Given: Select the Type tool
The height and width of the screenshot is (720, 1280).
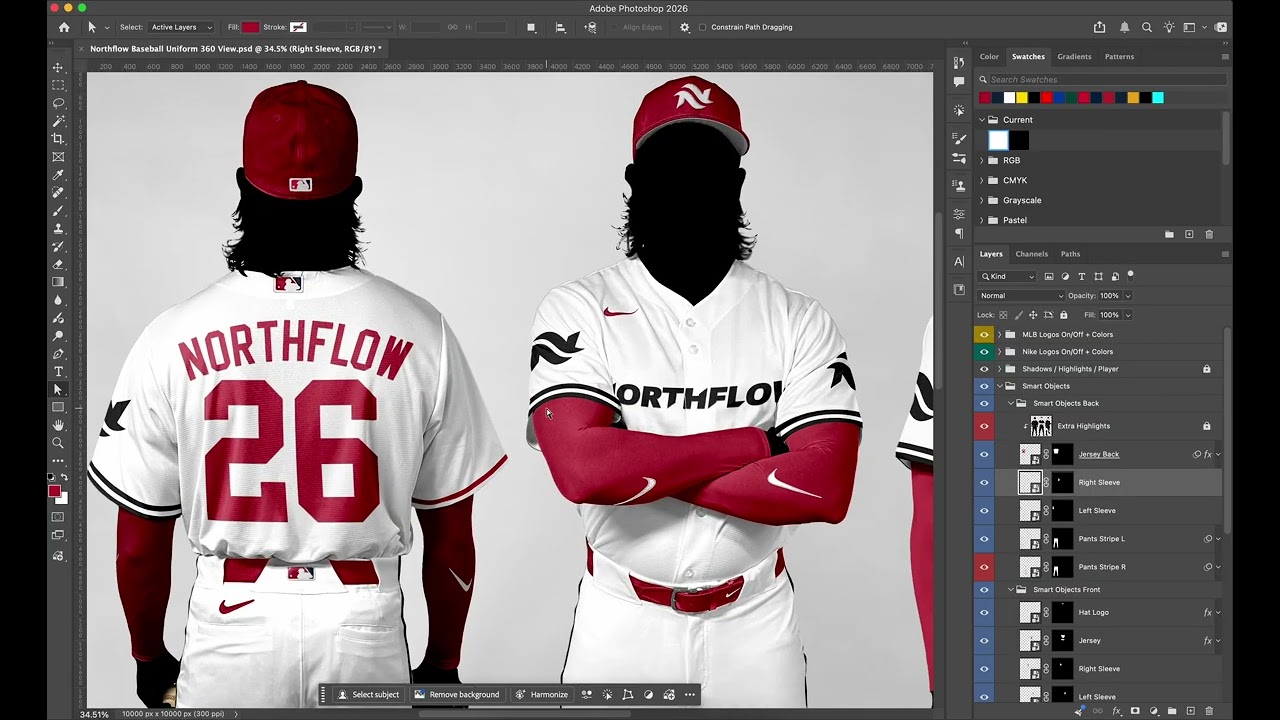Looking at the screenshot, I should click(x=58, y=372).
